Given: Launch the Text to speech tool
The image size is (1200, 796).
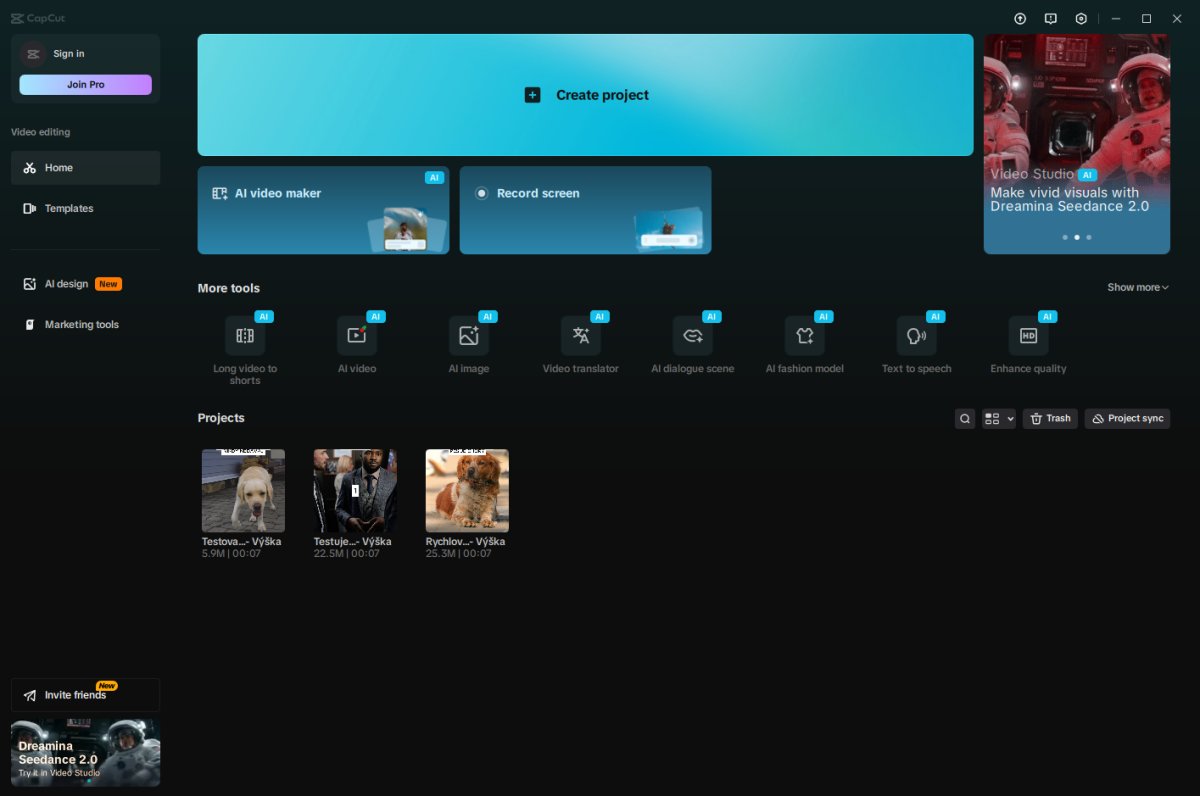Looking at the screenshot, I should pyautogui.click(x=917, y=336).
